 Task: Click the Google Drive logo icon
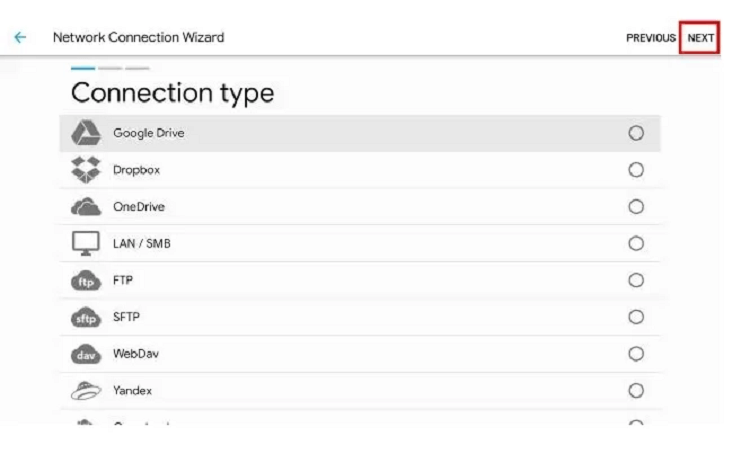(86, 133)
